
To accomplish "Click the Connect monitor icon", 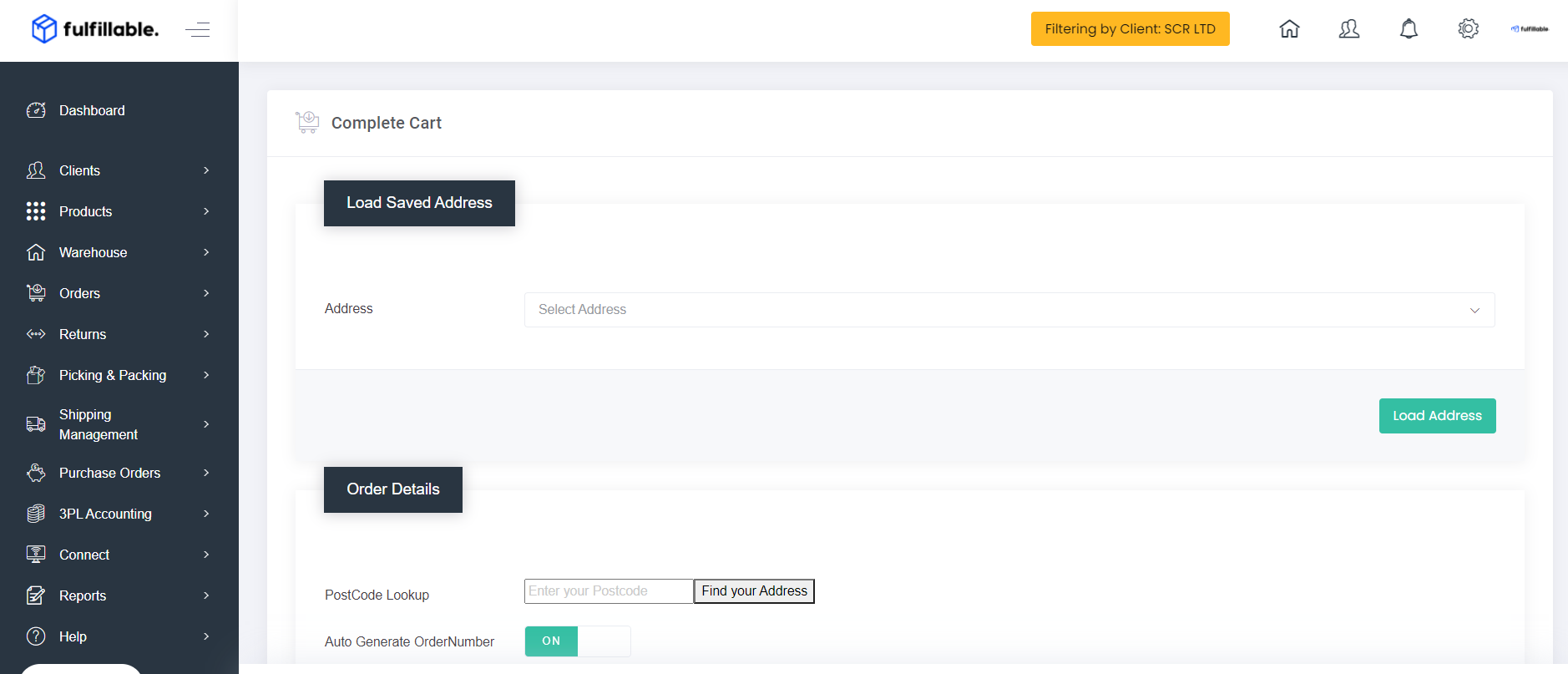I will [x=36, y=555].
